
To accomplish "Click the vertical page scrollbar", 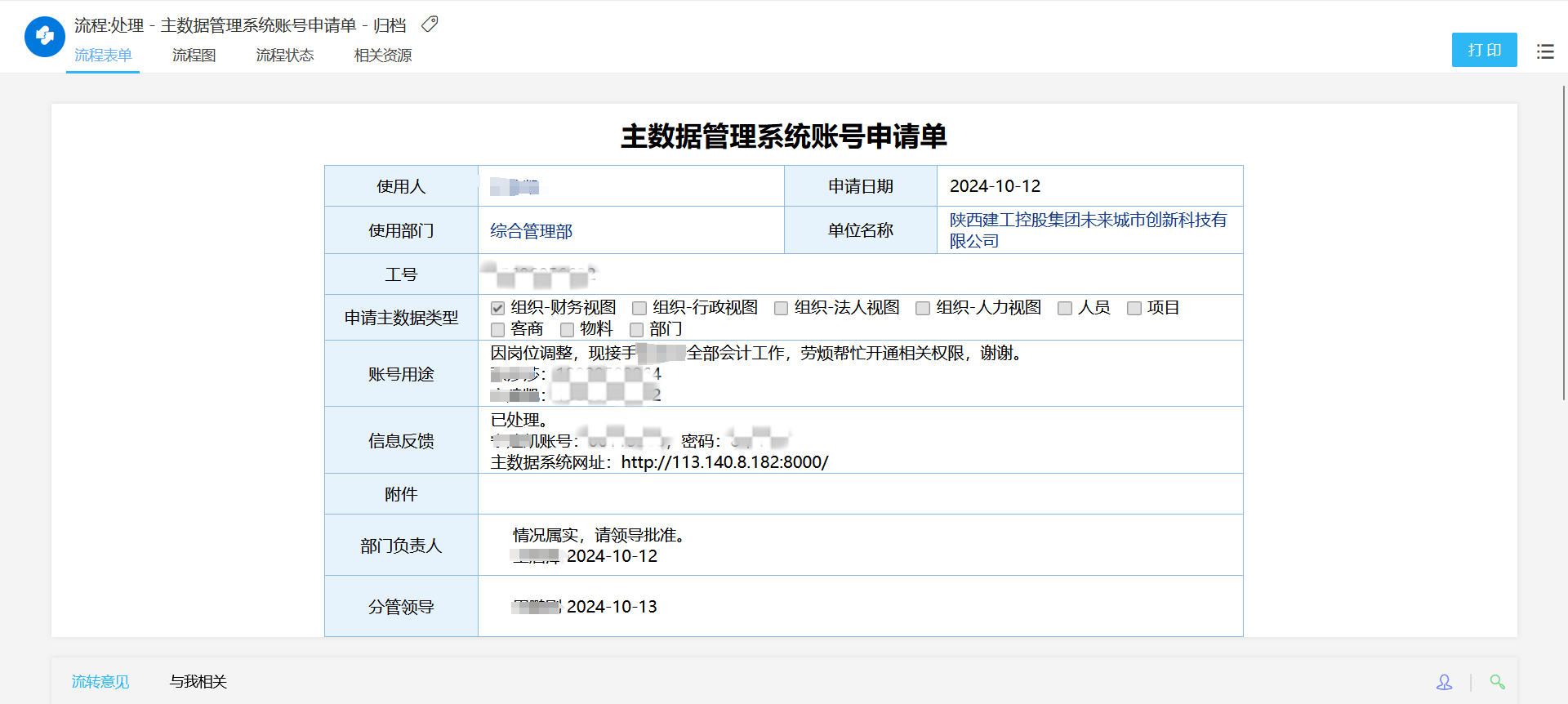I will pos(1563,245).
